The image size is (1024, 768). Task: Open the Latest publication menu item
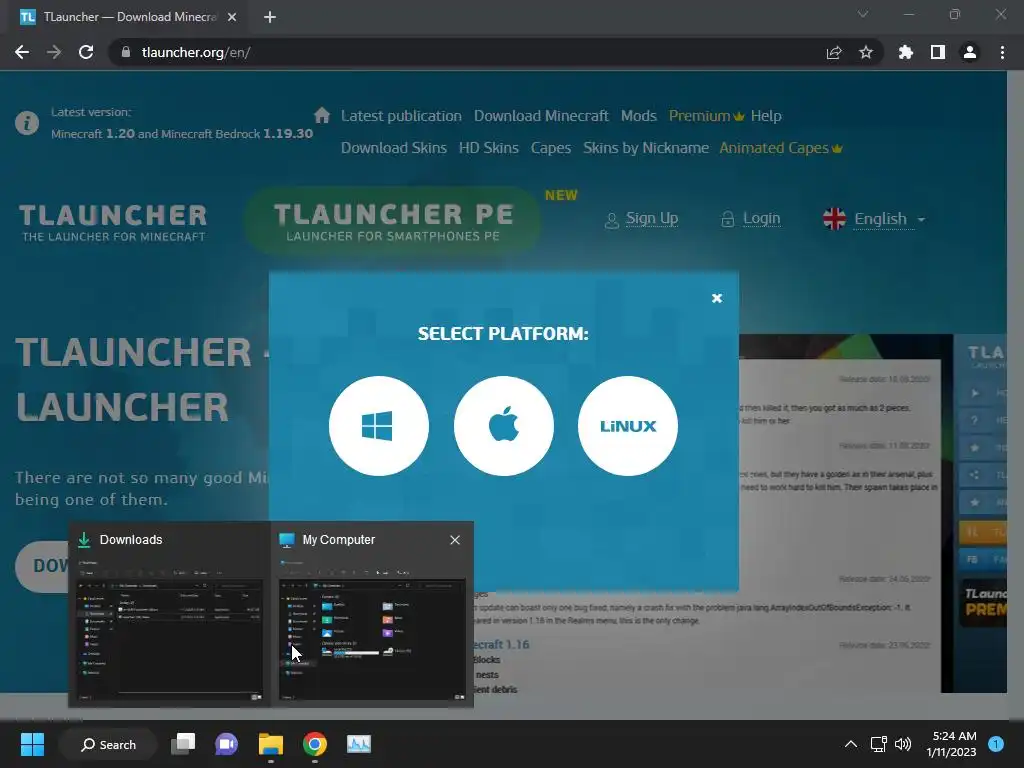pyautogui.click(x=401, y=116)
